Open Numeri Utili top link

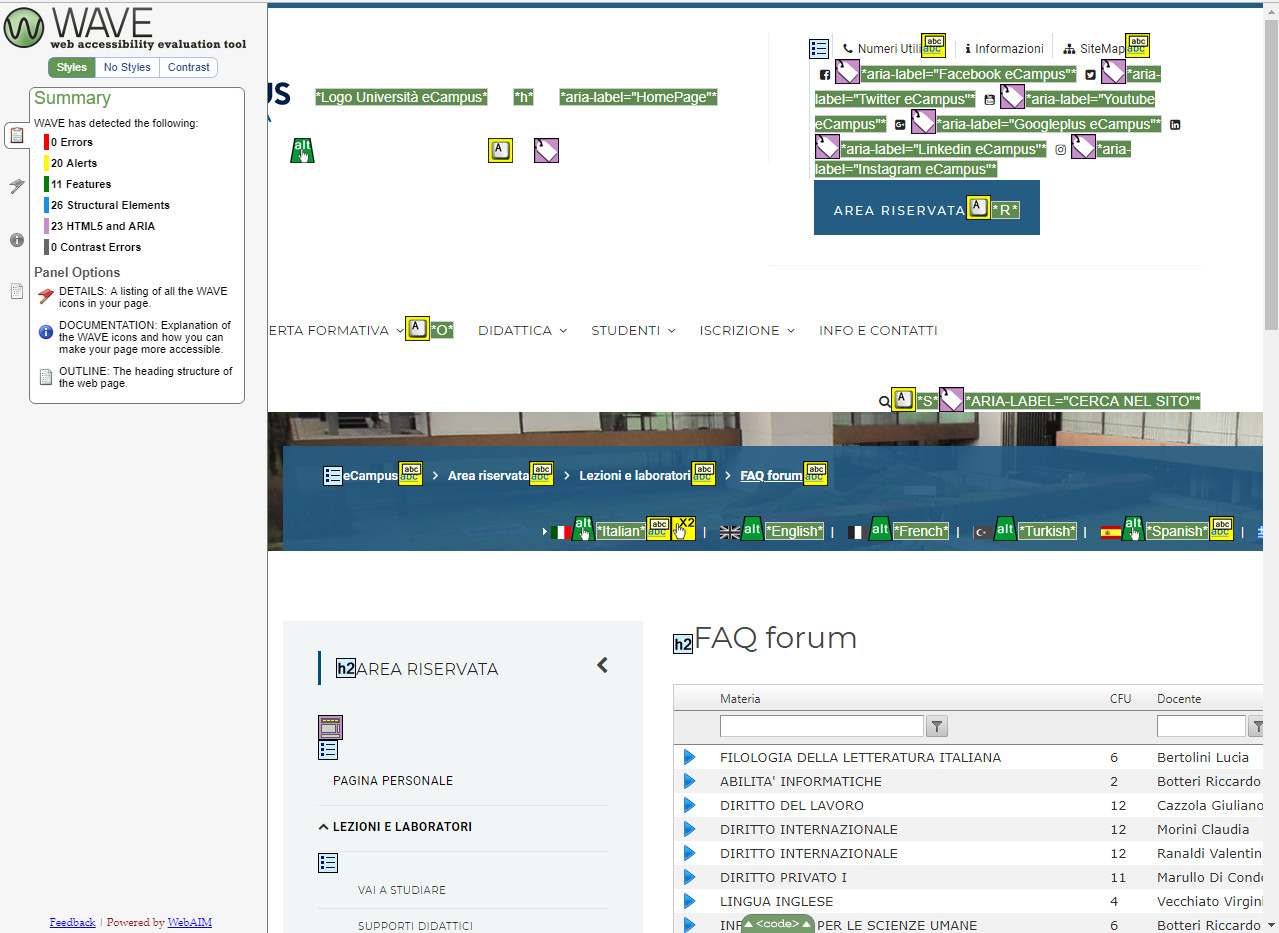[x=882, y=48]
